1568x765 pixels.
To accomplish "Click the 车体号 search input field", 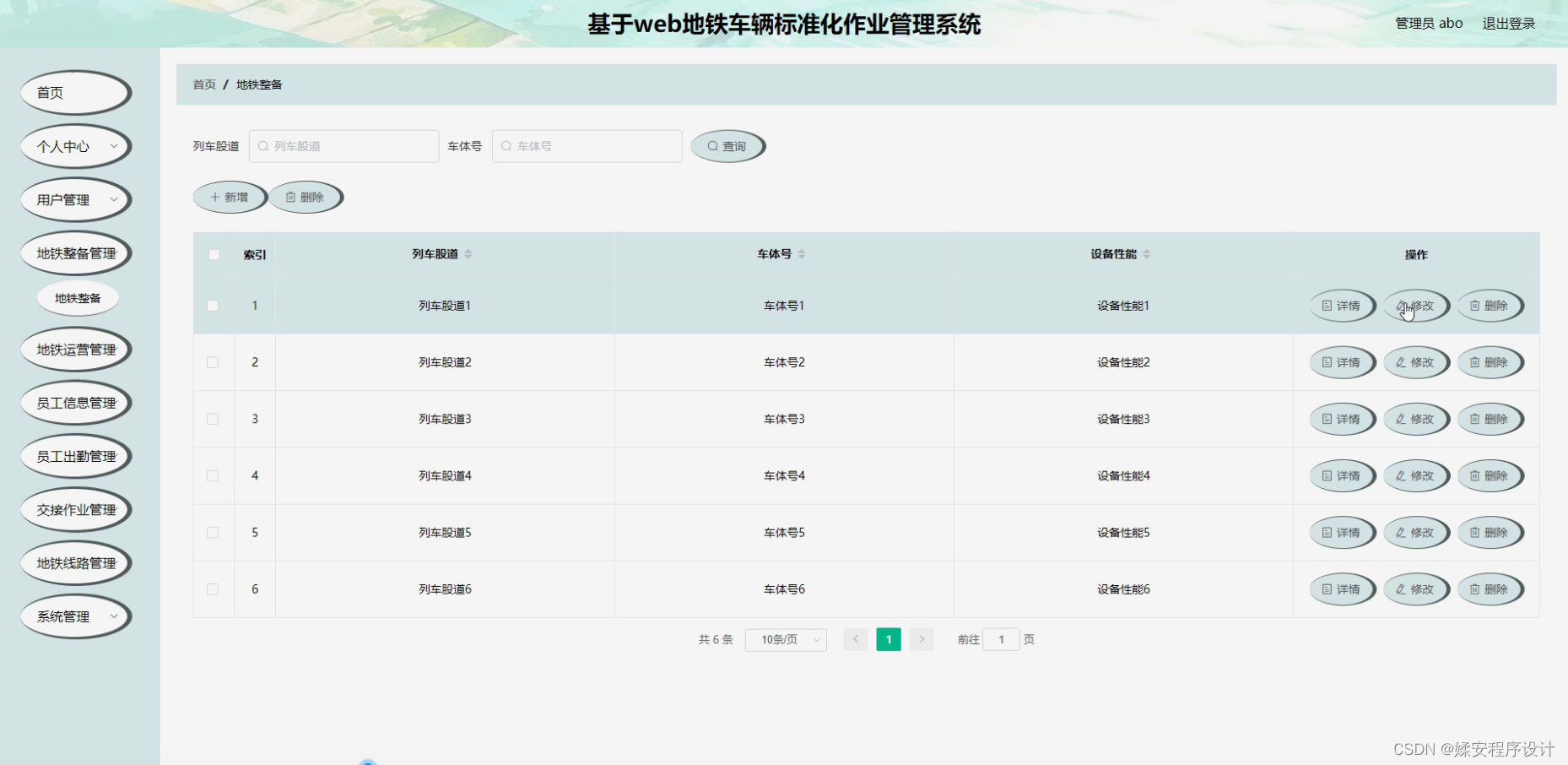I will [587, 145].
